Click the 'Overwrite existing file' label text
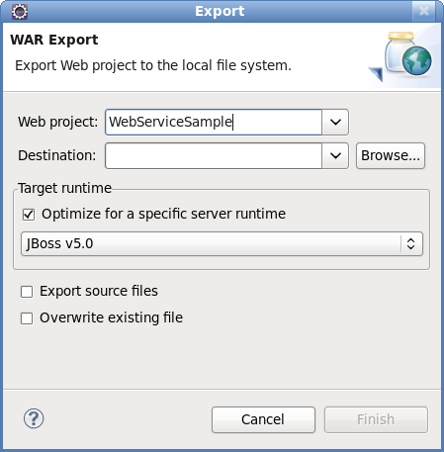This screenshot has height=452, width=444. click(x=111, y=318)
